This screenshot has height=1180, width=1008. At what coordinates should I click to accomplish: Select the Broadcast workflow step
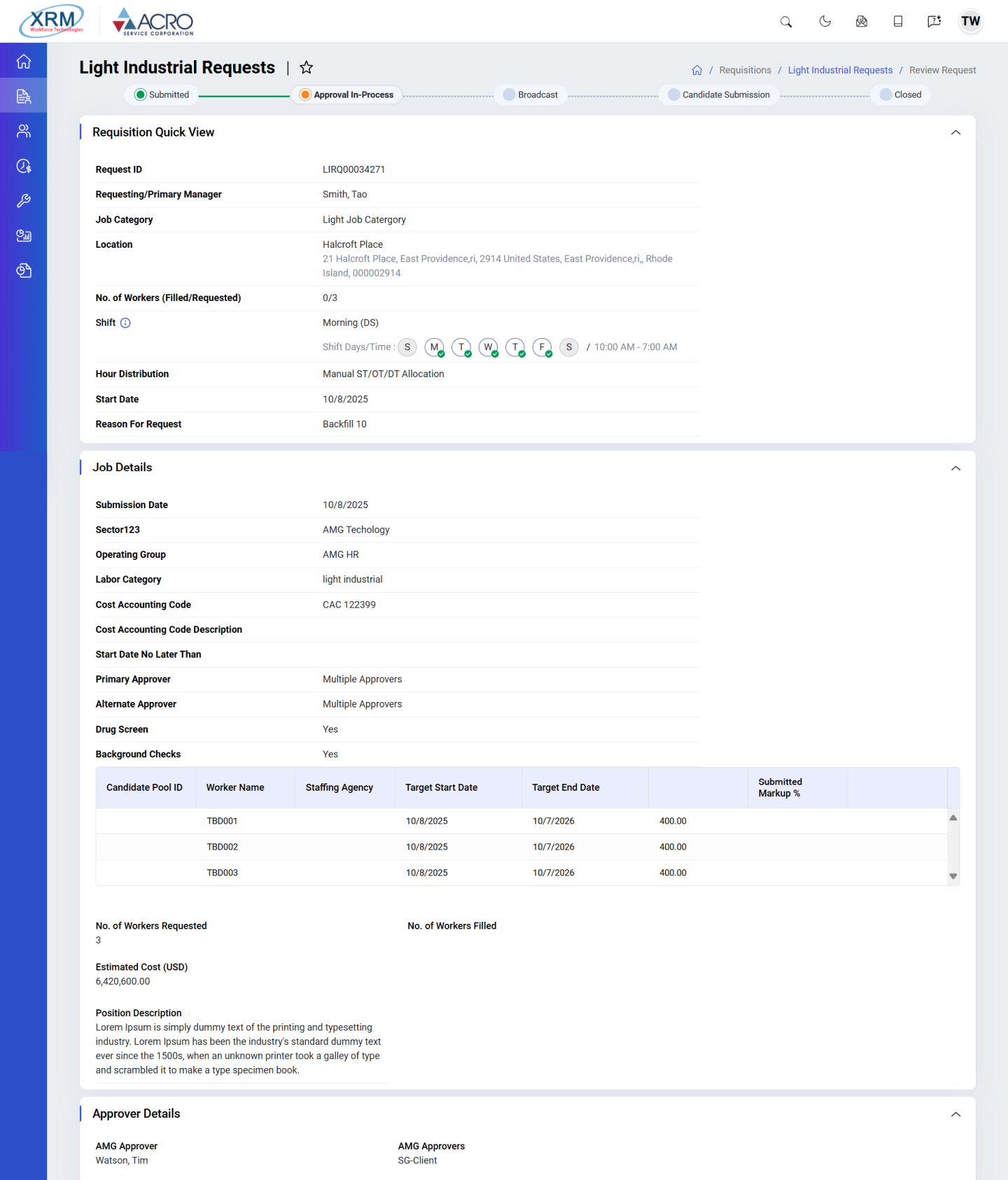(x=531, y=95)
